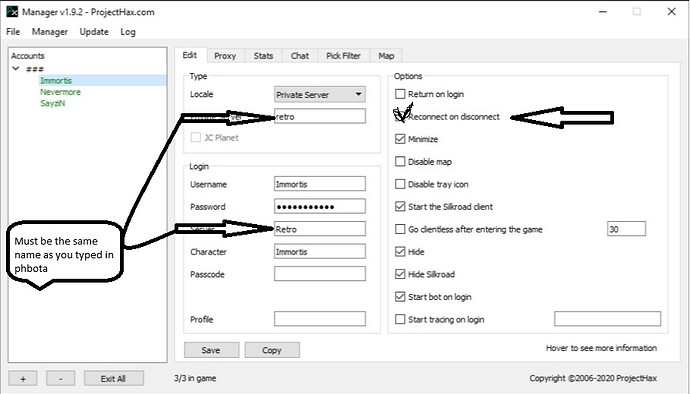
Task: Select the Immortis account
Action: click(x=56, y=81)
